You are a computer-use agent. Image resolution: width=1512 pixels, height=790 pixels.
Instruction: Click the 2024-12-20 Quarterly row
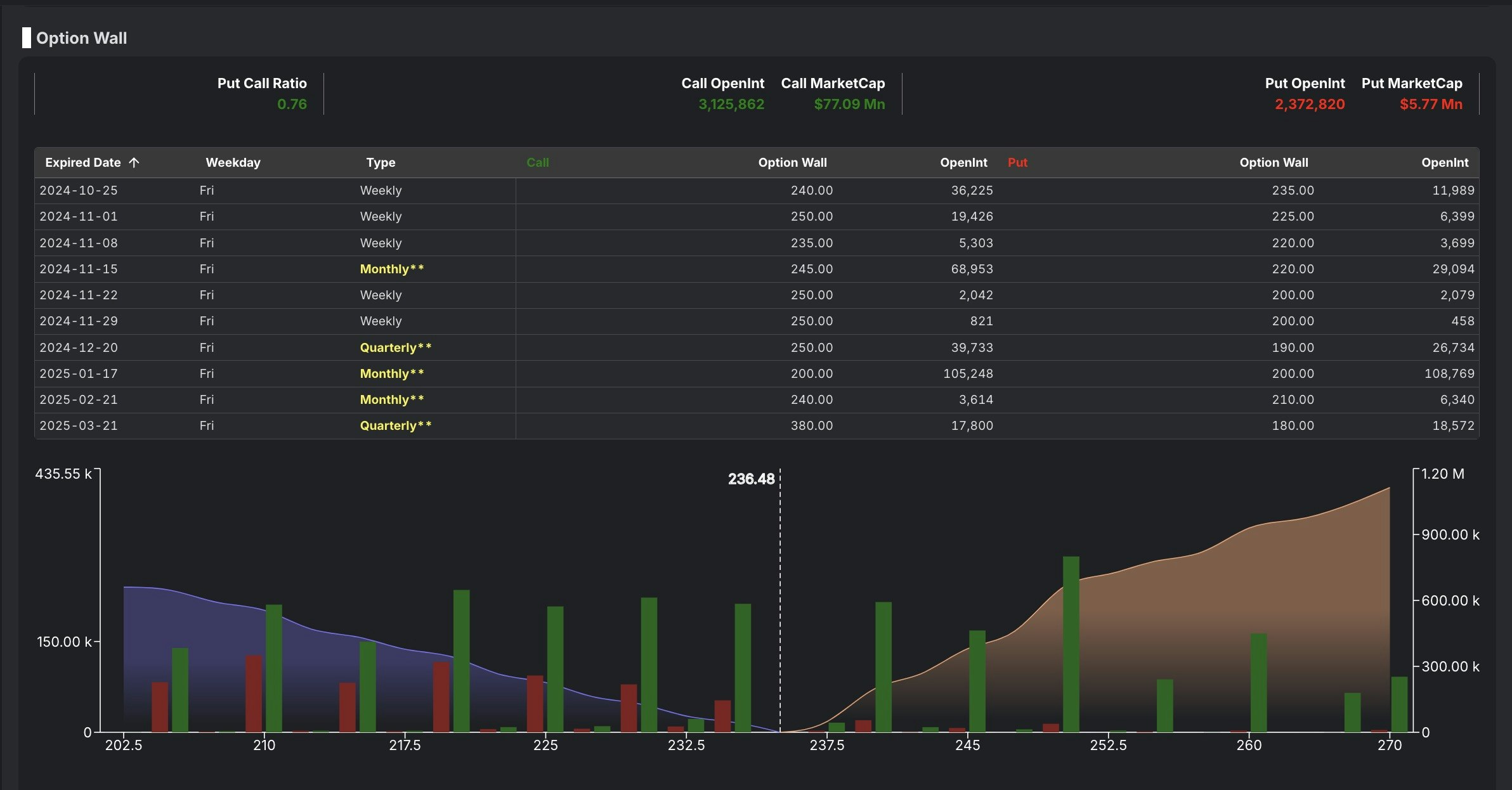[79, 347]
